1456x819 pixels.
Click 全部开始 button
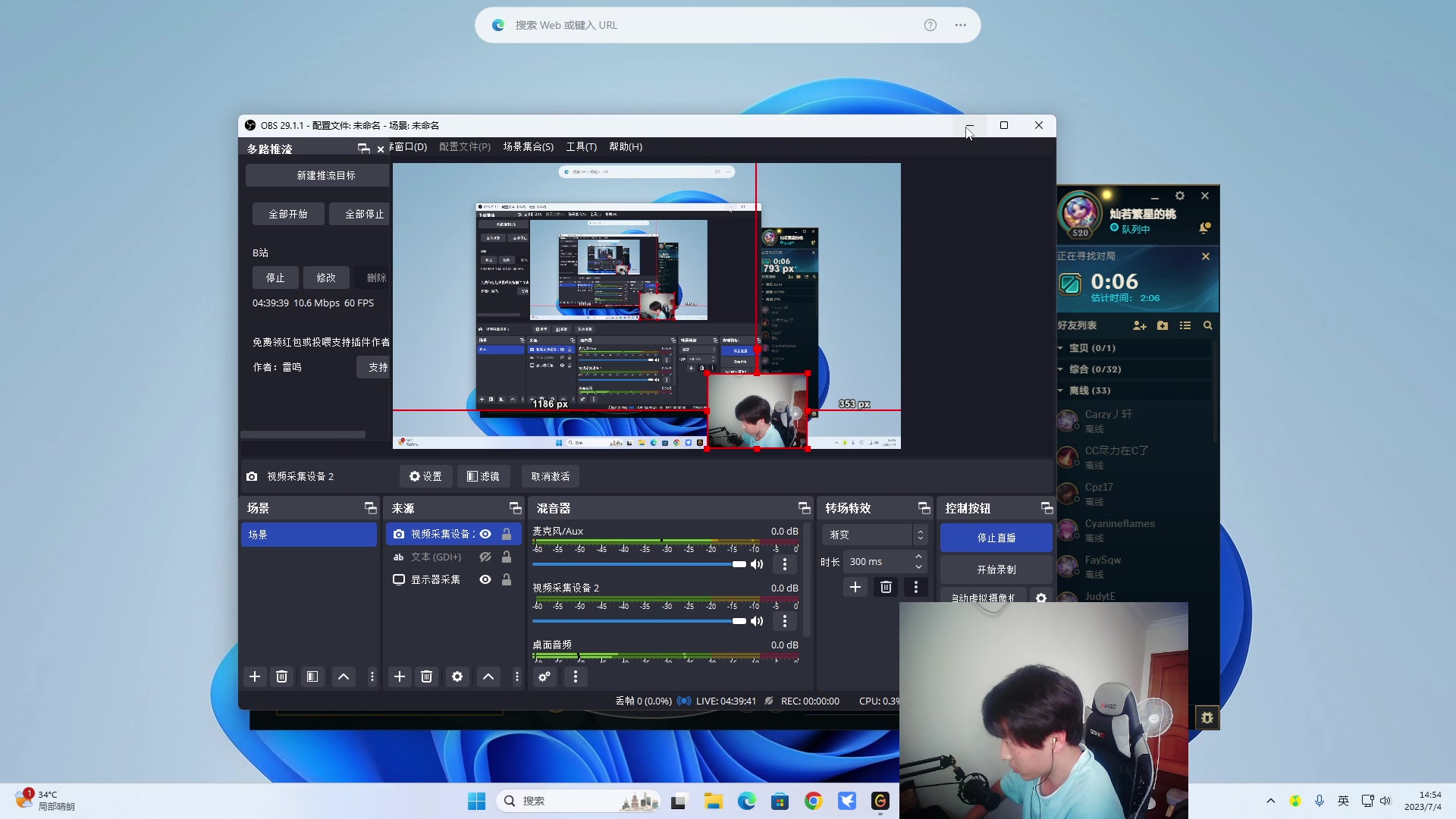click(x=288, y=214)
